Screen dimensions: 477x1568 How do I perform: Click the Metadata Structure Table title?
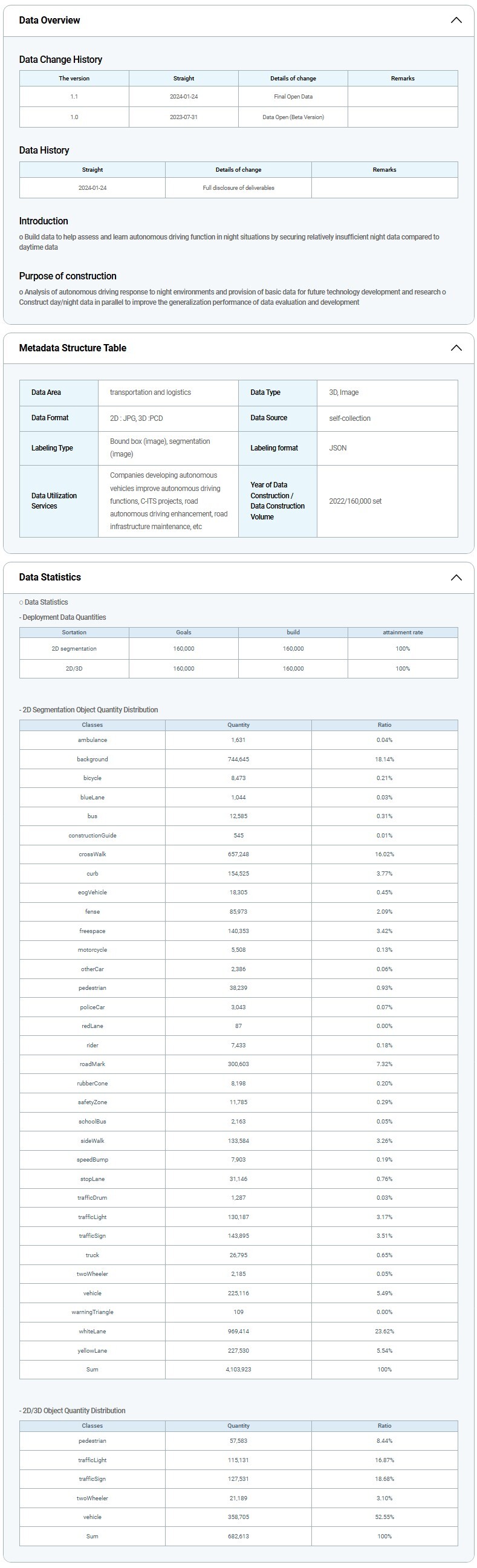(73, 348)
